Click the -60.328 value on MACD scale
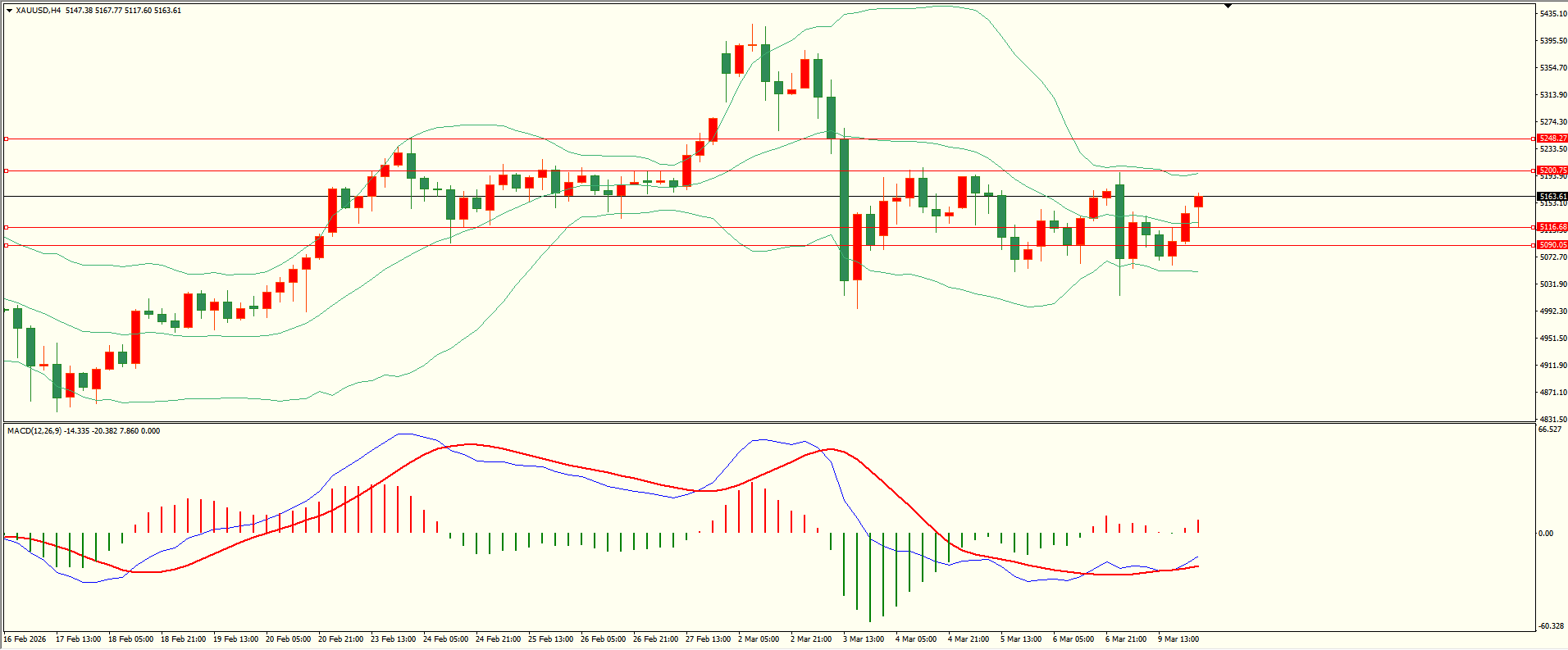Screen dimensions: 1568x650 [x=1551, y=626]
